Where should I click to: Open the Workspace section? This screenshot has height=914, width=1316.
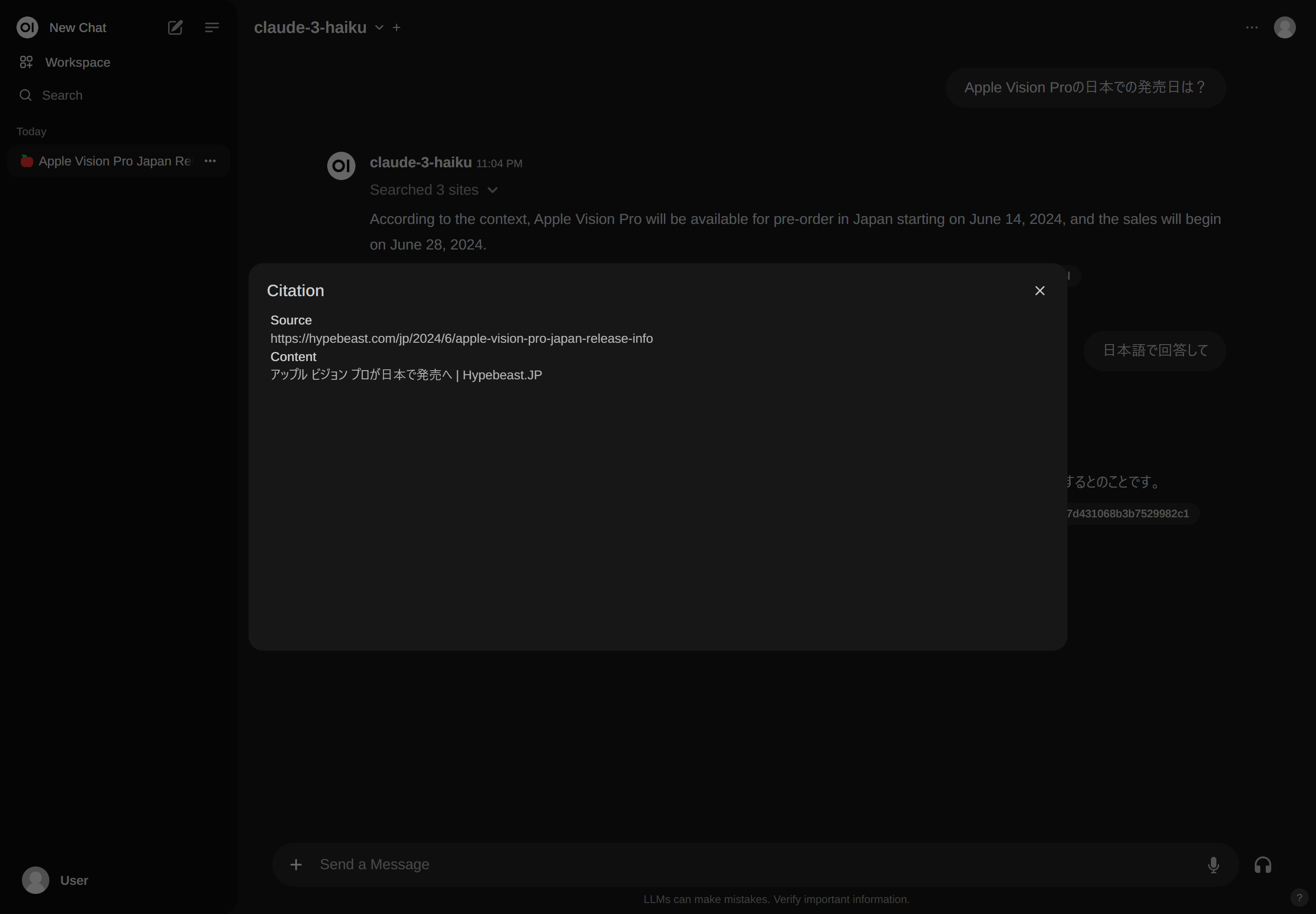tap(77, 63)
